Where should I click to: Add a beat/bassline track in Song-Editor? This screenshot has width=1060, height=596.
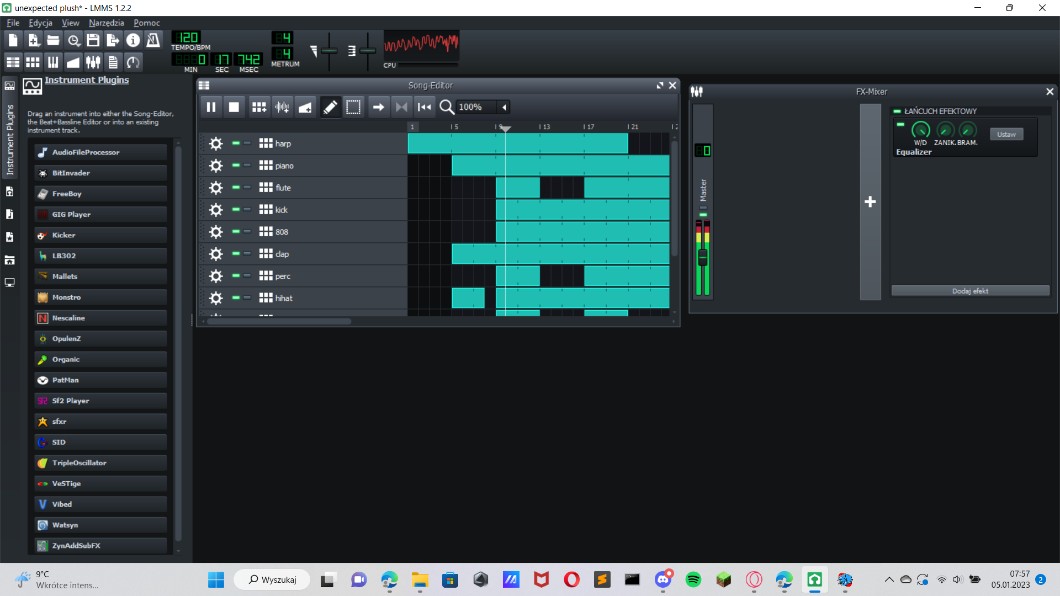tap(259, 107)
